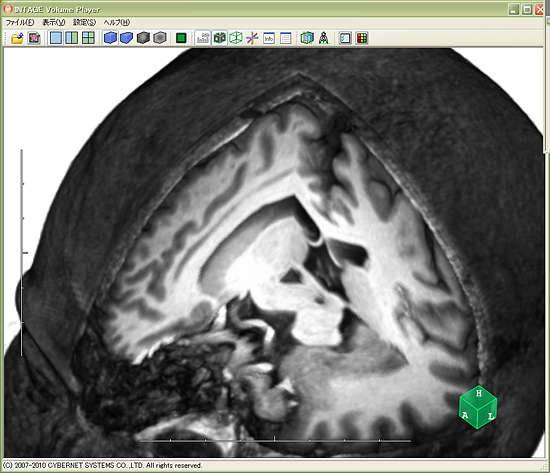Toggle the scale ruler display icon
Screen dimensions: 550x473
[203, 38]
